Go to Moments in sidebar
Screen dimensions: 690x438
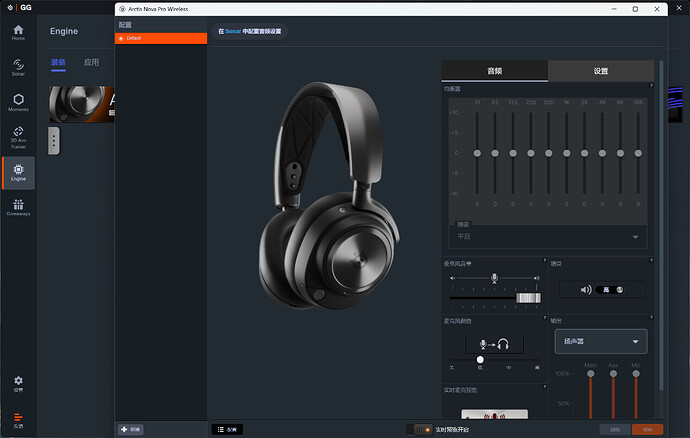18,102
